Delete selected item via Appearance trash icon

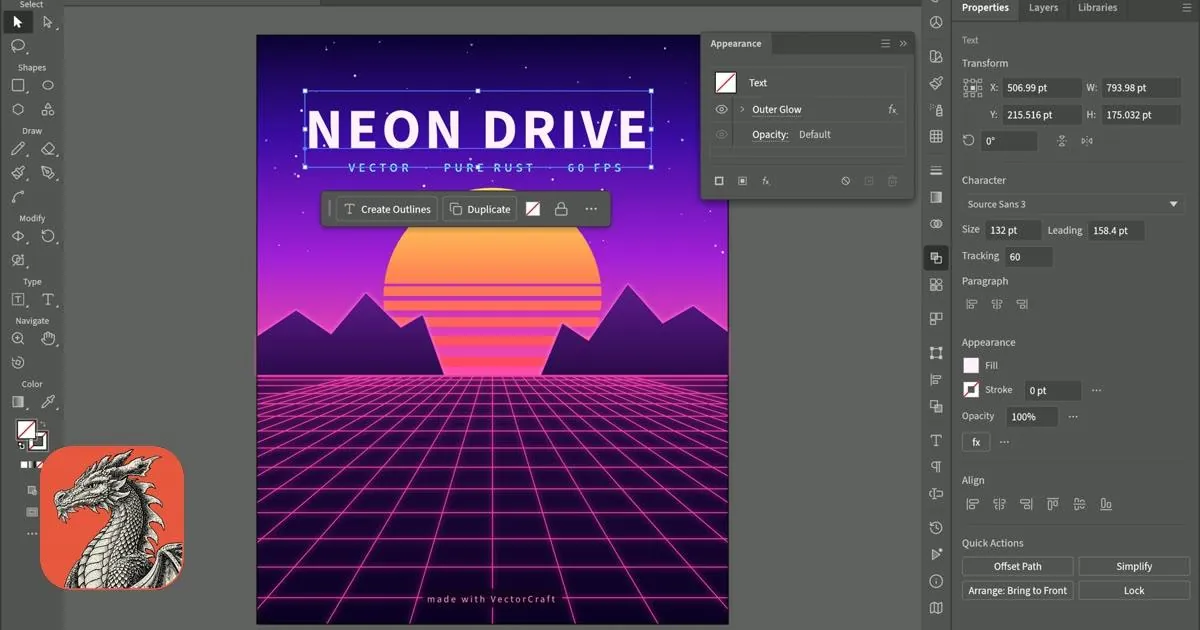point(893,181)
